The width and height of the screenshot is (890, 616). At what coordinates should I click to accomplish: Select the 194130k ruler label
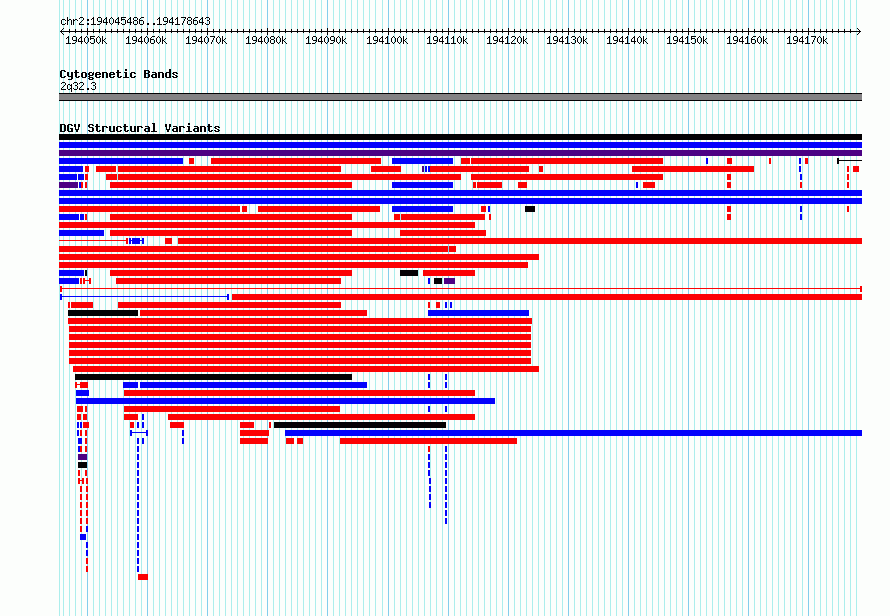pos(566,40)
